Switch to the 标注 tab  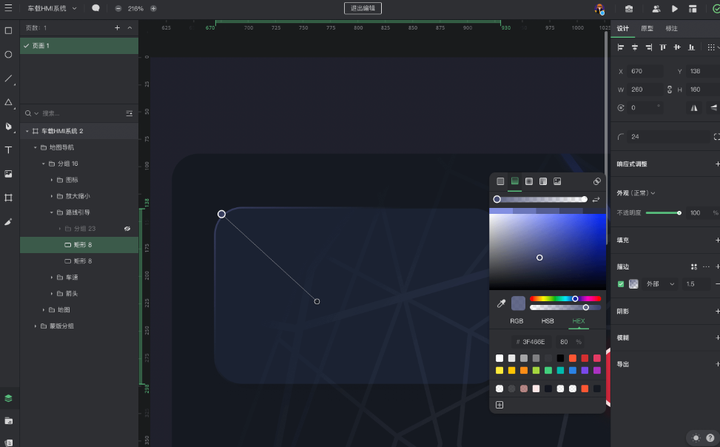click(x=671, y=28)
